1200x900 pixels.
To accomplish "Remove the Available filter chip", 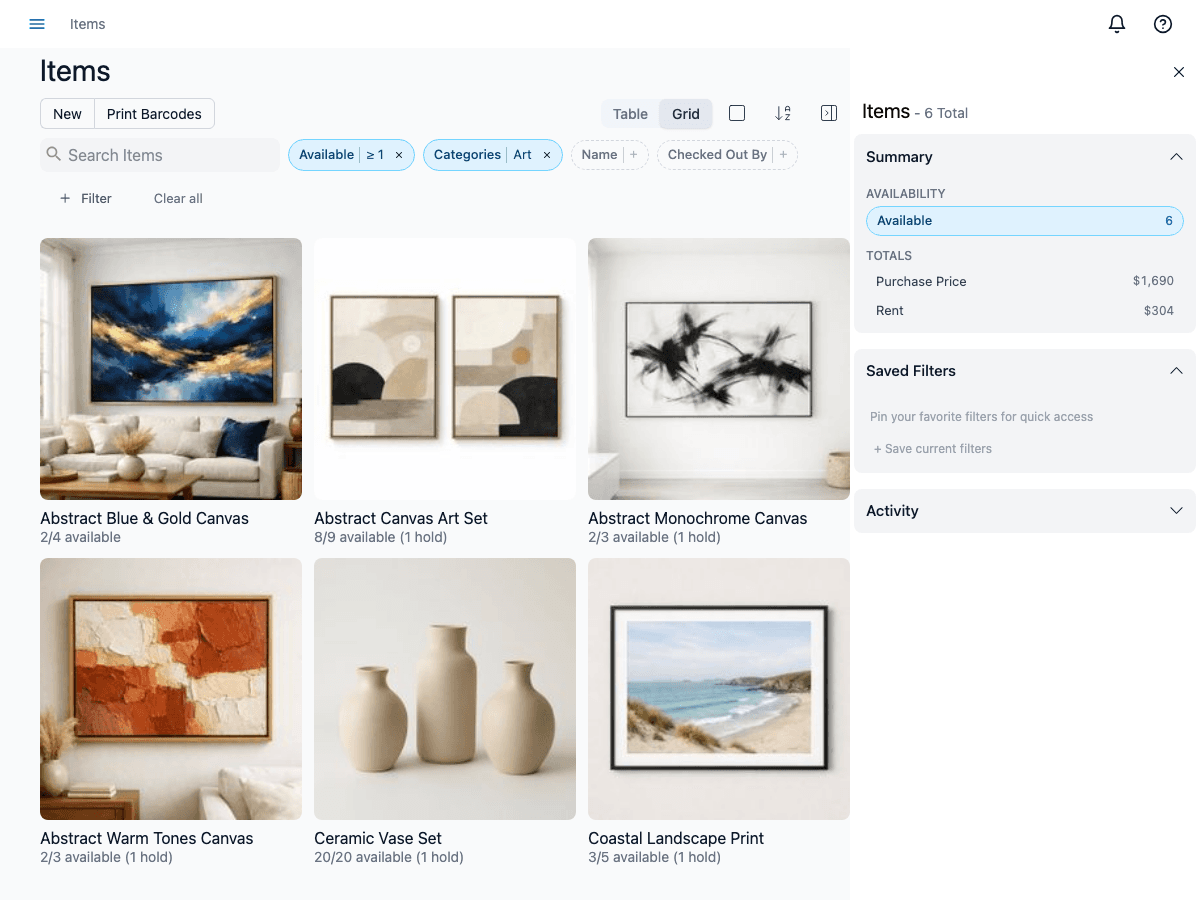I will (399, 155).
